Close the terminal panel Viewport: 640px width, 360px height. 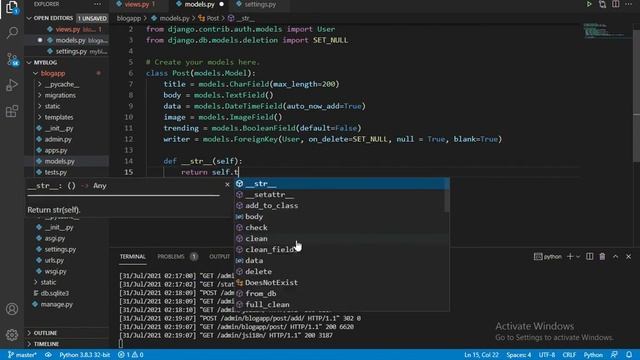(628, 256)
